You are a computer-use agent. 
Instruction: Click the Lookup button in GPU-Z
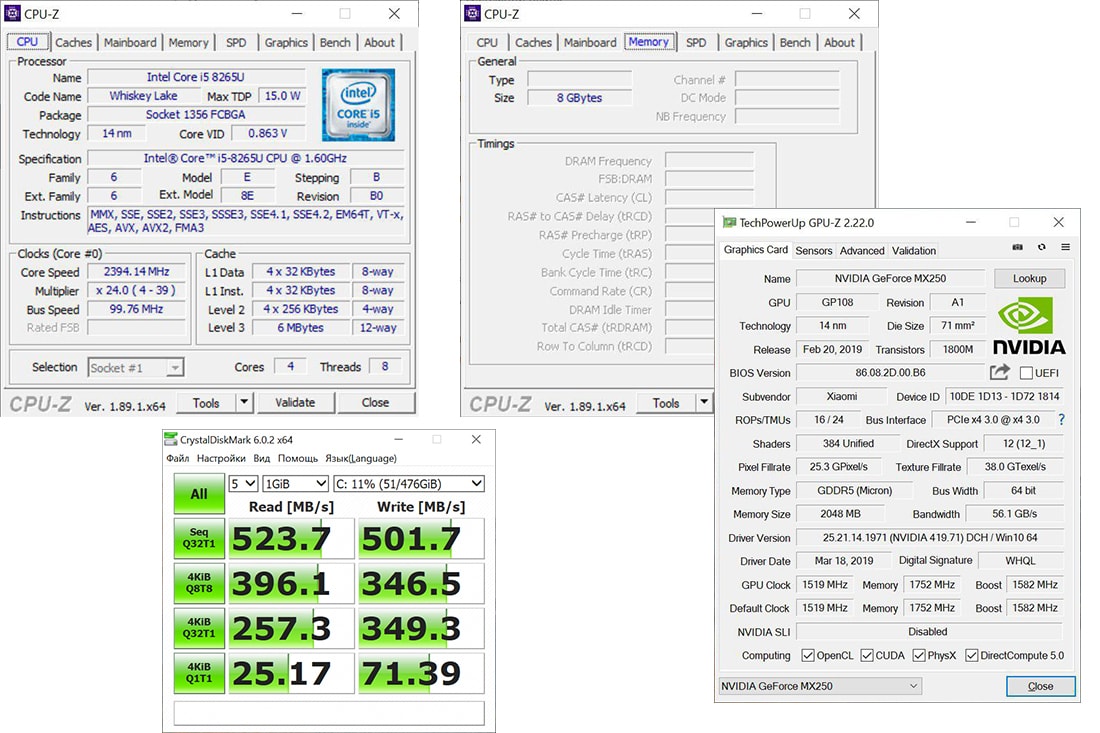point(1029,278)
